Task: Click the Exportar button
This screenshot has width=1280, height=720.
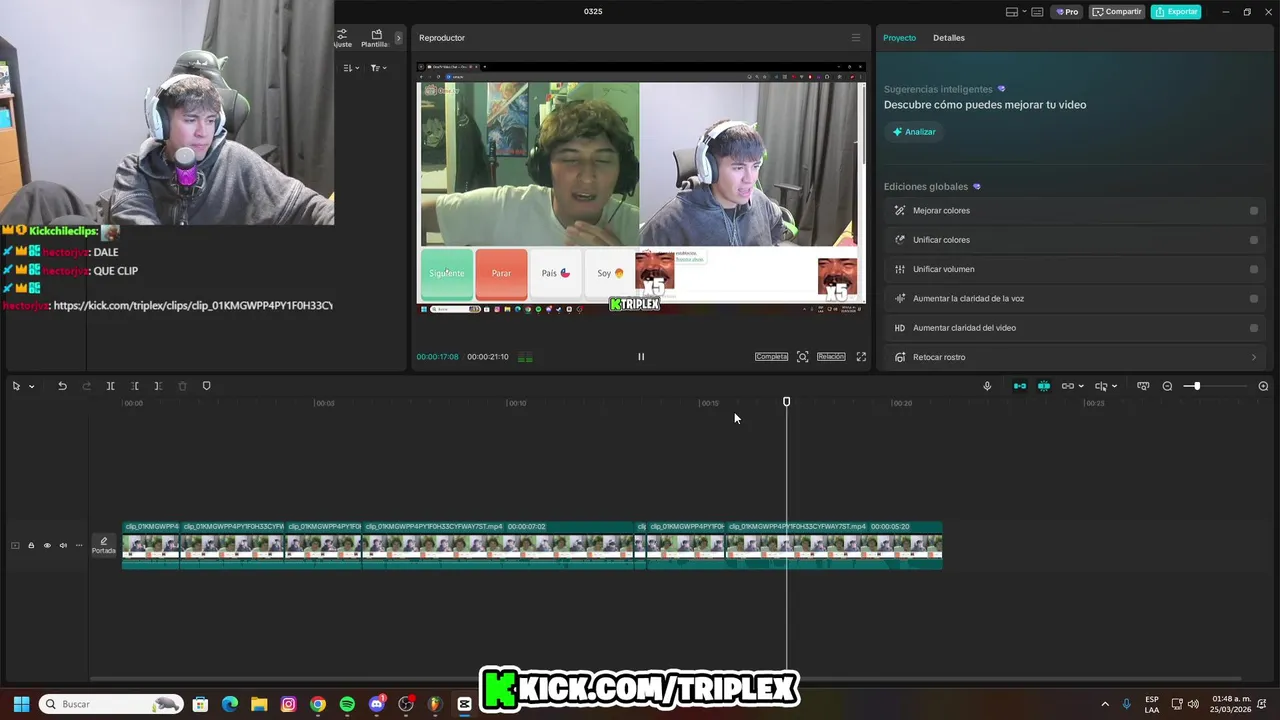Action: pyautogui.click(x=1176, y=12)
